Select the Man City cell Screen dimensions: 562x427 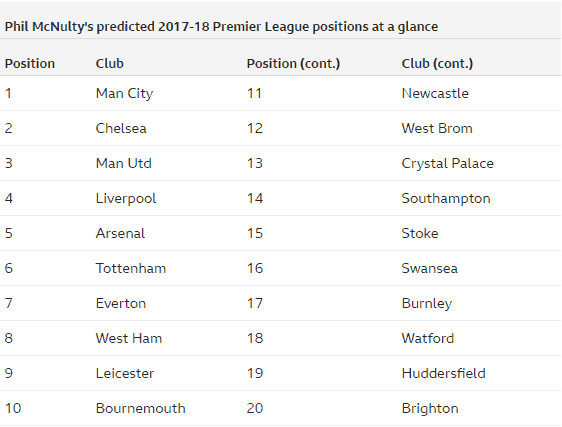coord(124,94)
